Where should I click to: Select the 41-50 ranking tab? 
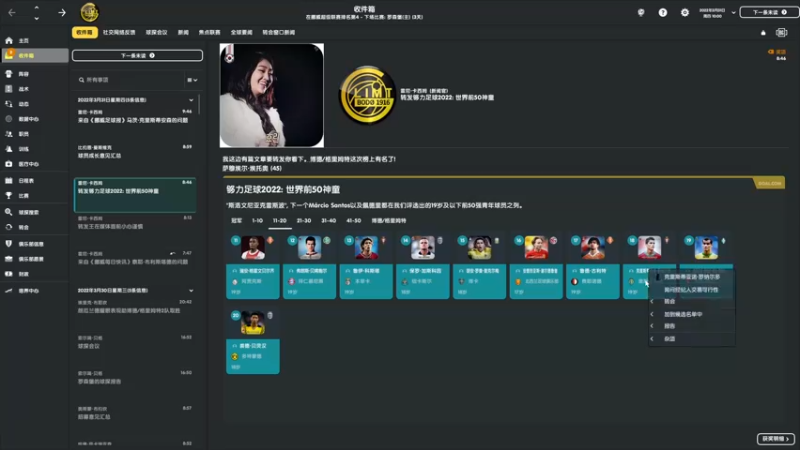click(354, 220)
